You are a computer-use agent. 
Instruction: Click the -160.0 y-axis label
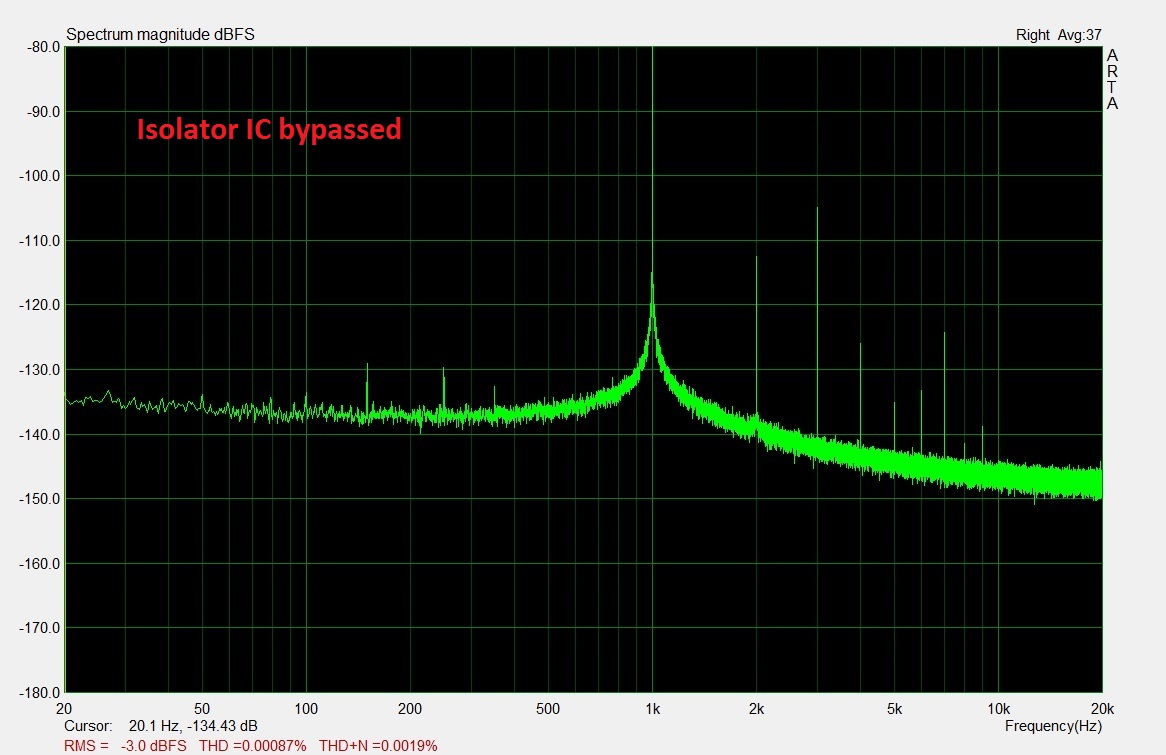click(x=40, y=563)
